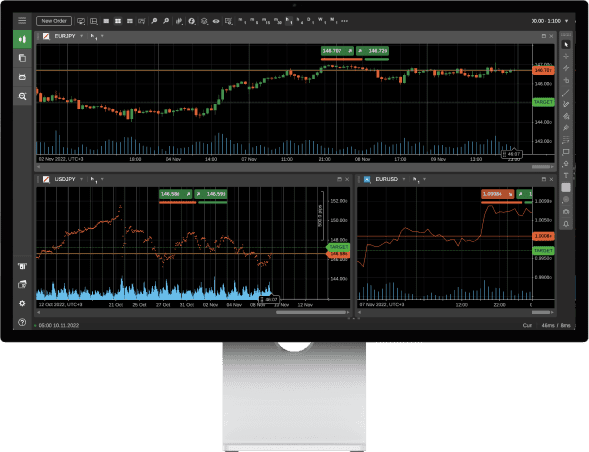Open the help question mark icon
The image size is (589, 452).
(x=22, y=322)
